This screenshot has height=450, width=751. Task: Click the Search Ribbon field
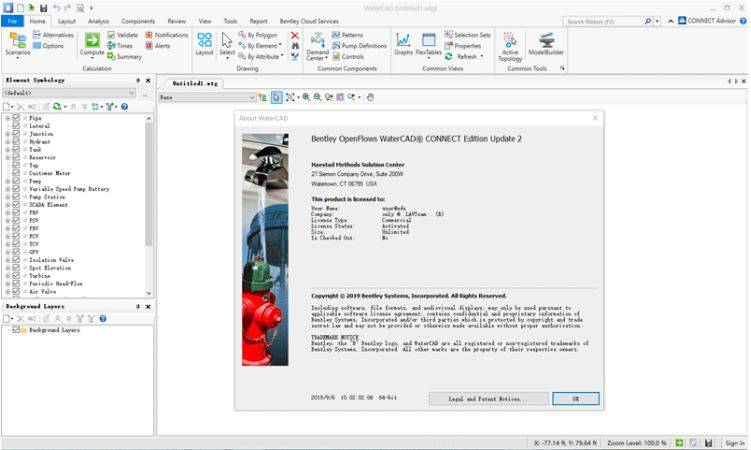click(605, 22)
